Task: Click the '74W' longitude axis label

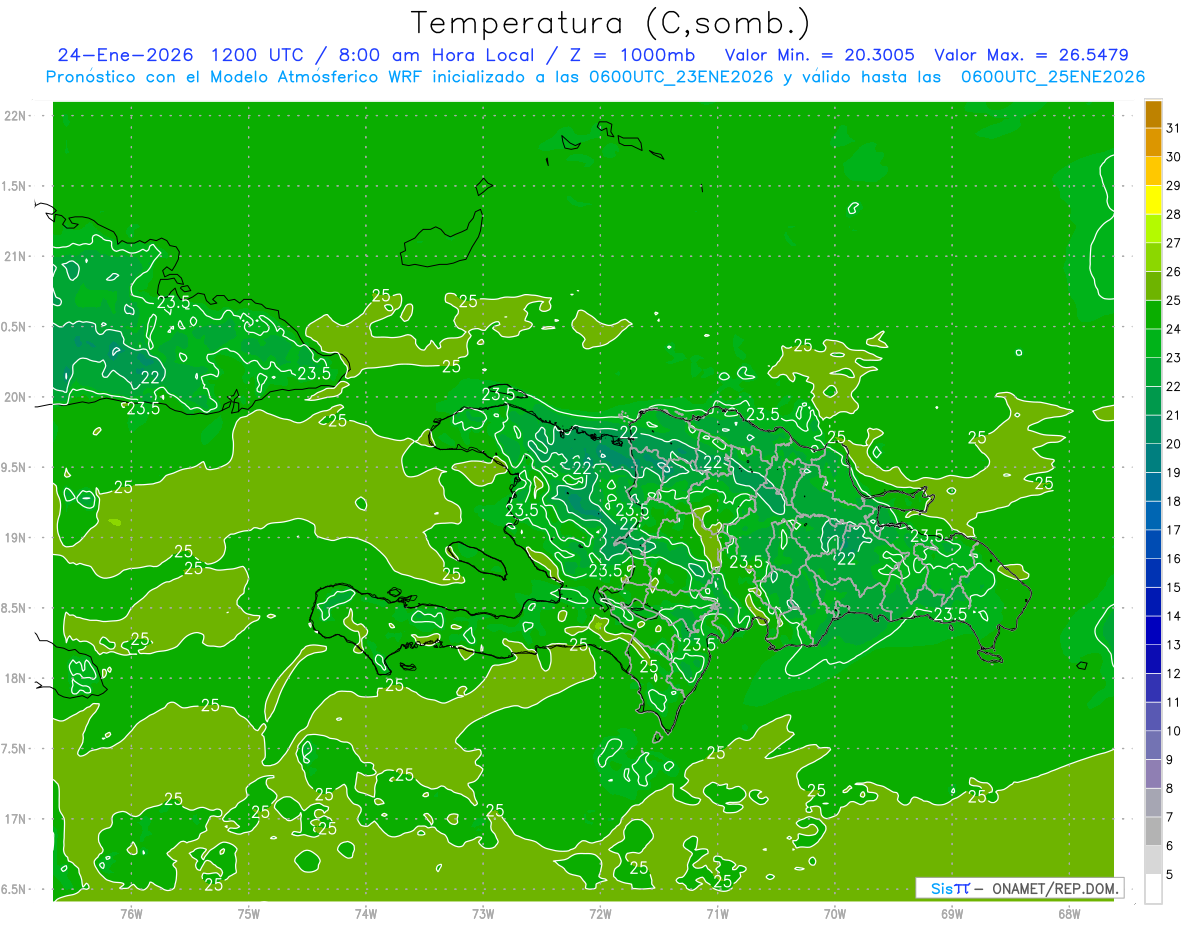Action: (365, 913)
